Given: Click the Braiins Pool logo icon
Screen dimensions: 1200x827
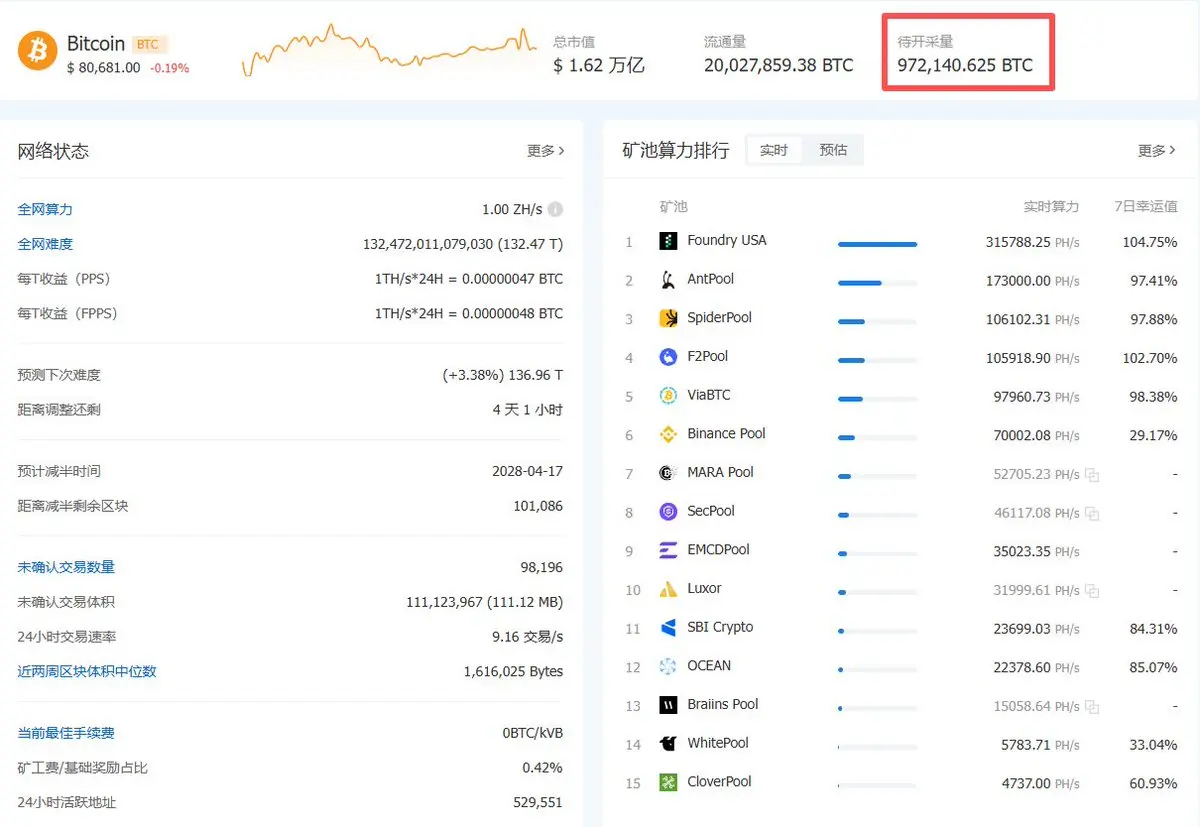Looking at the screenshot, I should click(x=668, y=705).
